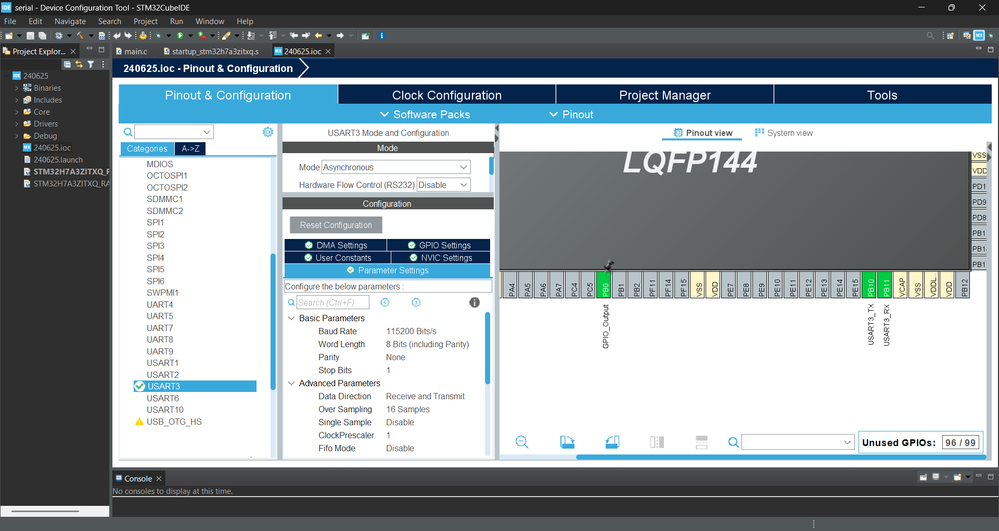This screenshot has width=999, height=531.
Task: Click the Save All toolbar icon
Action: 42,36
